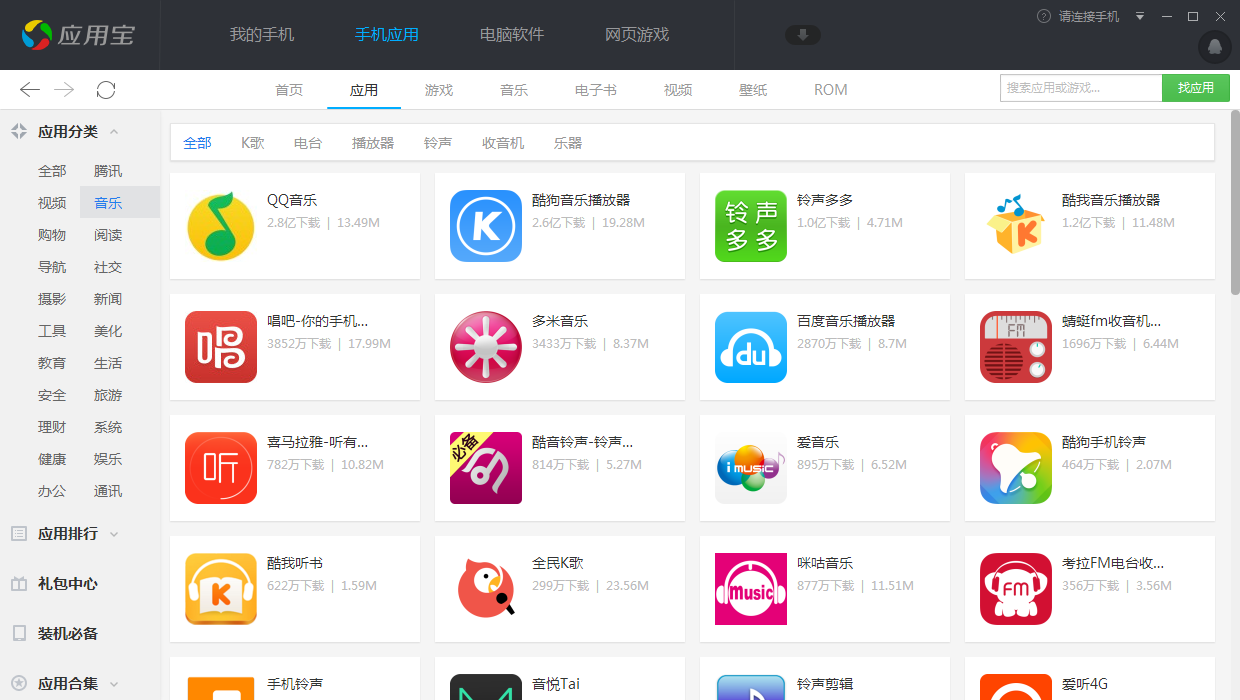This screenshot has height=700, width=1240.
Task: Open the 咪咕音乐 Music icon
Action: click(751, 589)
